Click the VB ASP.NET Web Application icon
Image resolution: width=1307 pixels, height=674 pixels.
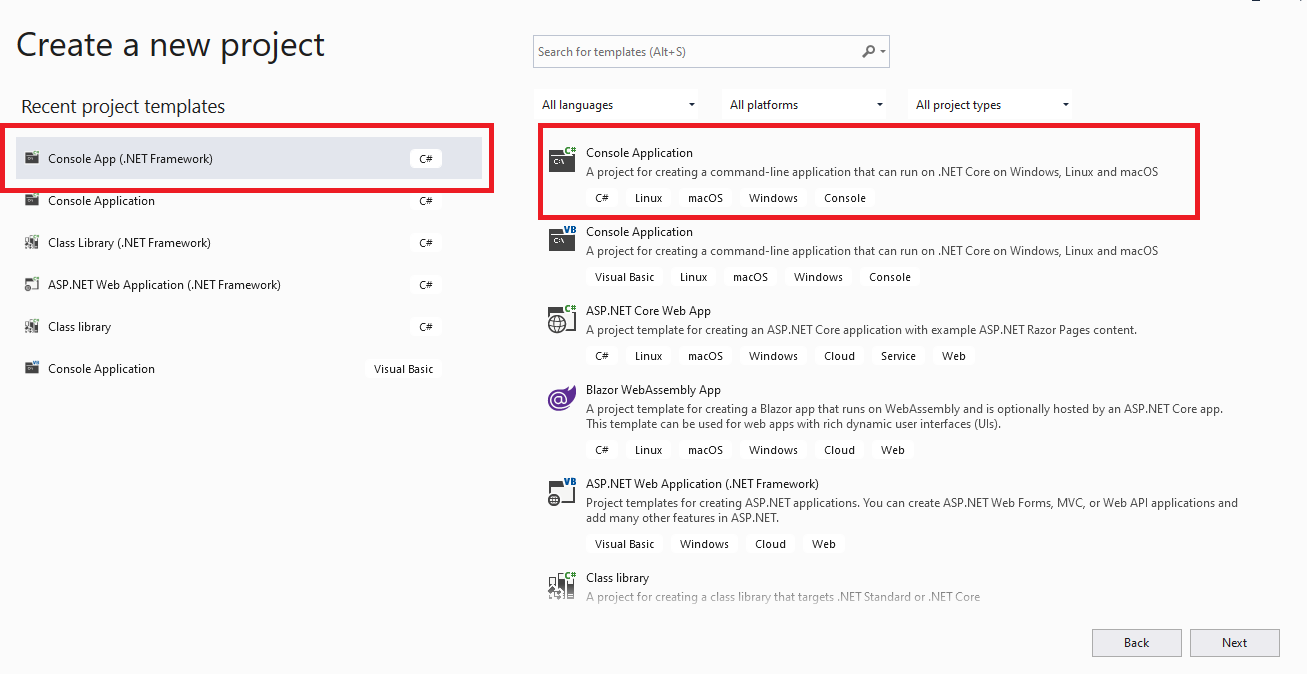561,491
